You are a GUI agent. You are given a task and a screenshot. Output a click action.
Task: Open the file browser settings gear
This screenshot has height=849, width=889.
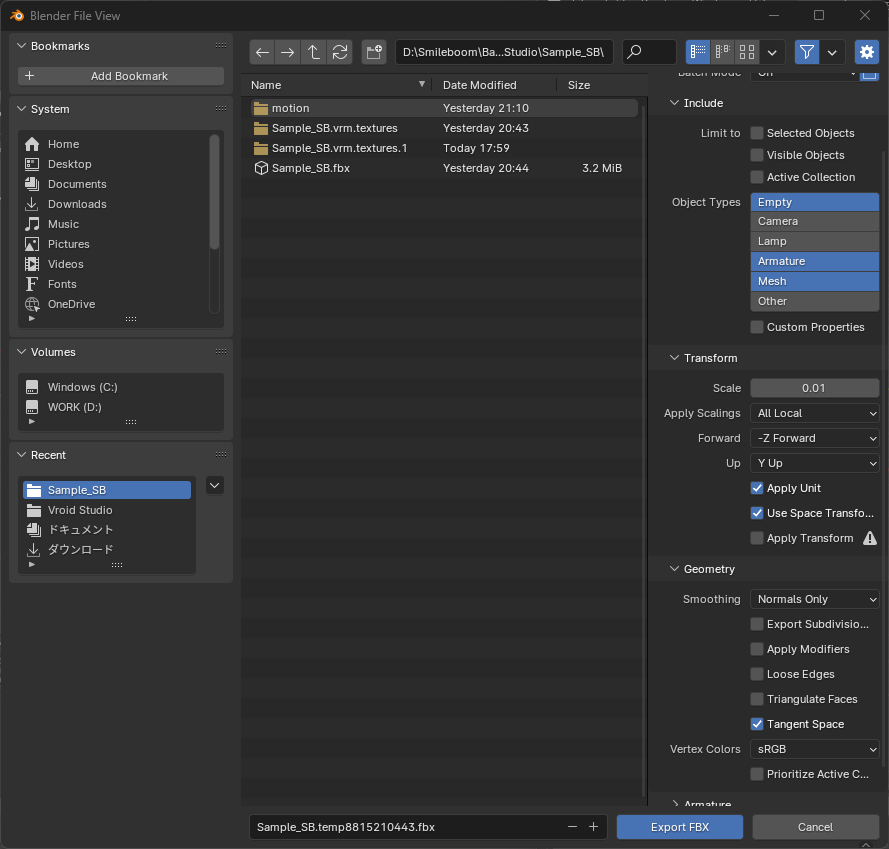[866, 52]
